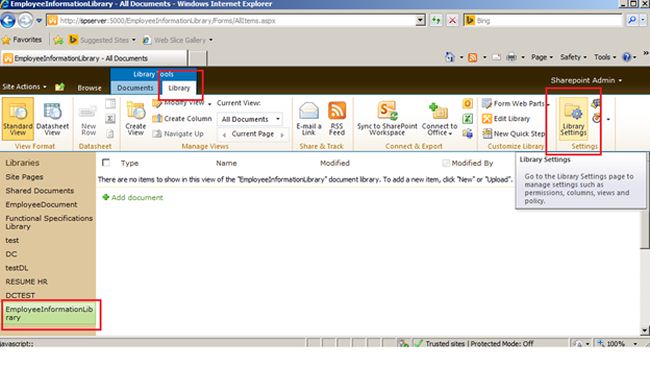Viewport: 650px width, 367px height.
Task: Open Web Slice Gallery
Action: [x=178, y=40]
